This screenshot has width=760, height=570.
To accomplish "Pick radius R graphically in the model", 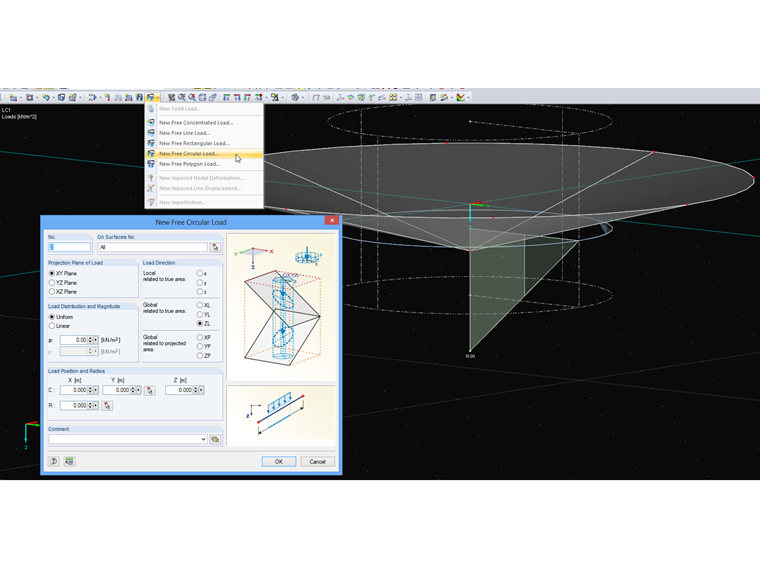I will tap(107, 406).
